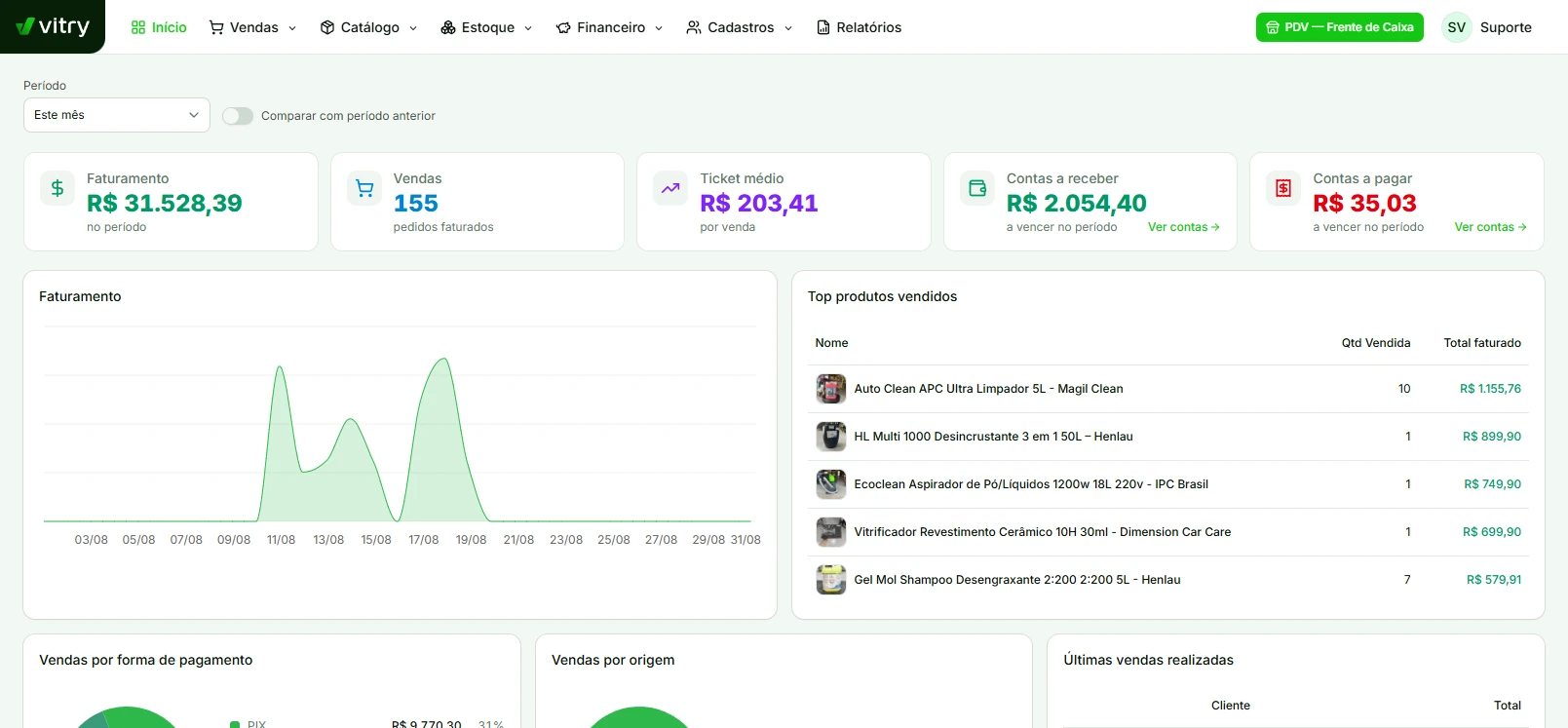Open the HL Multi 1000 product thumbnail
Image resolution: width=1568 pixels, height=728 pixels.
(x=831, y=437)
